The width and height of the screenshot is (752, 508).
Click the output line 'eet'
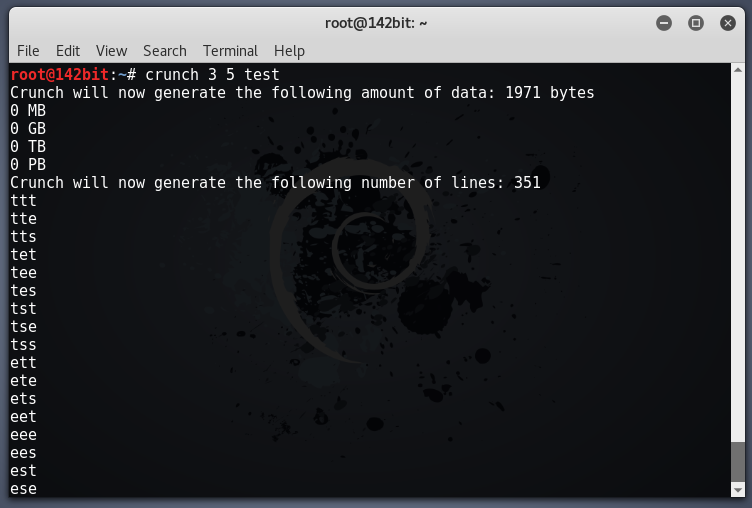click(x=24, y=416)
